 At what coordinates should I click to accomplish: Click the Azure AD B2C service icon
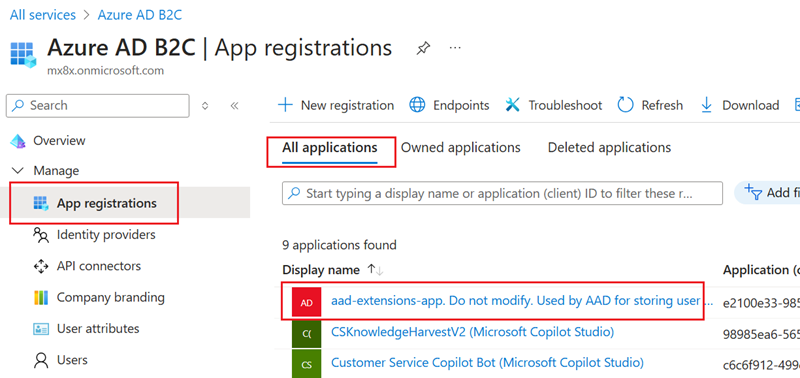[23, 55]
